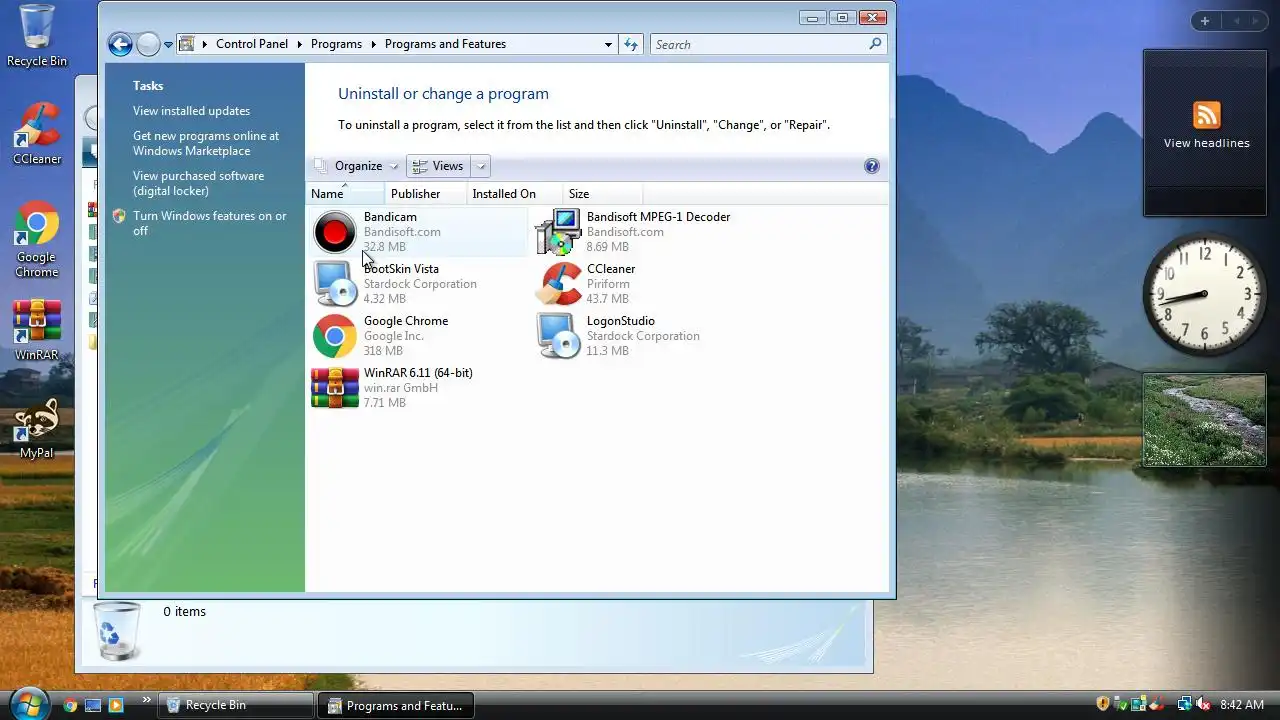Select the Bandicam program icon
The width and height of the screenshot is (1280, 720).
(x=334, y=232)
